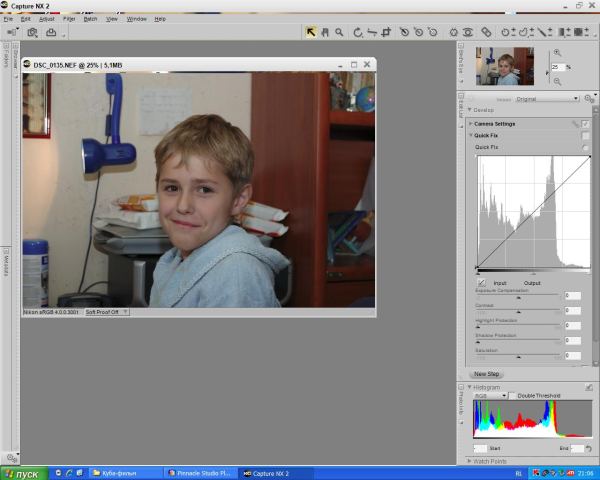Pick the White Control Point tool
The image size is (600, 480).
pos(433,33)
